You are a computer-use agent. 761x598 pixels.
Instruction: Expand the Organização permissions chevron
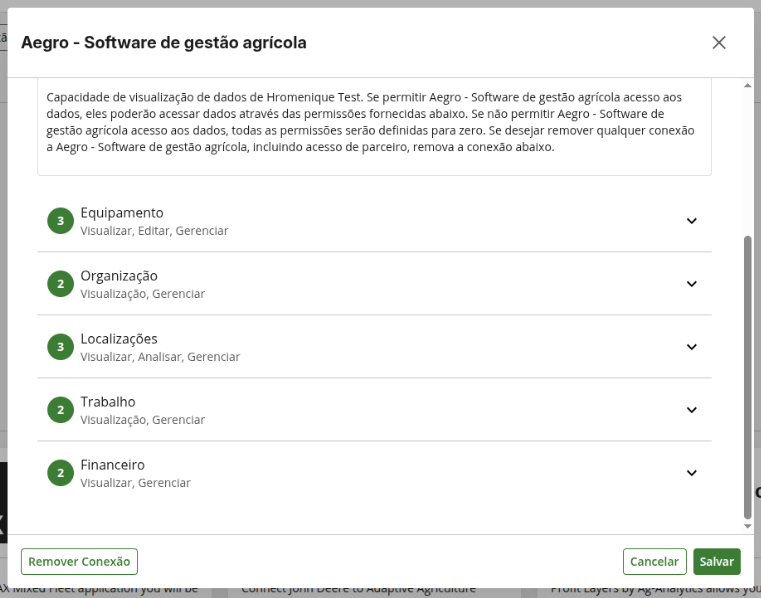click(692, 284)
